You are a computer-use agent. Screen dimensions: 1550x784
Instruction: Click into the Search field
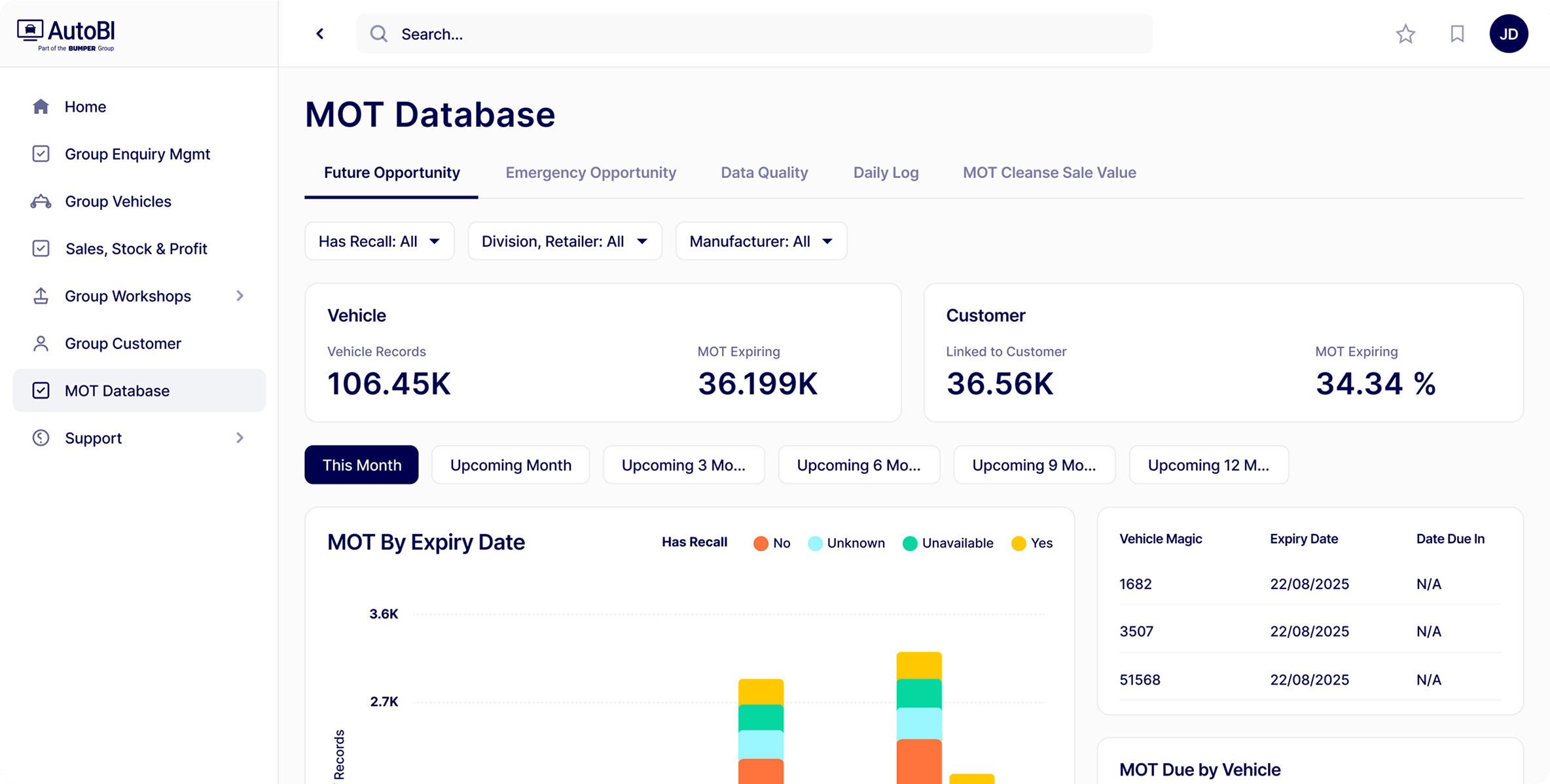[753, 34]
